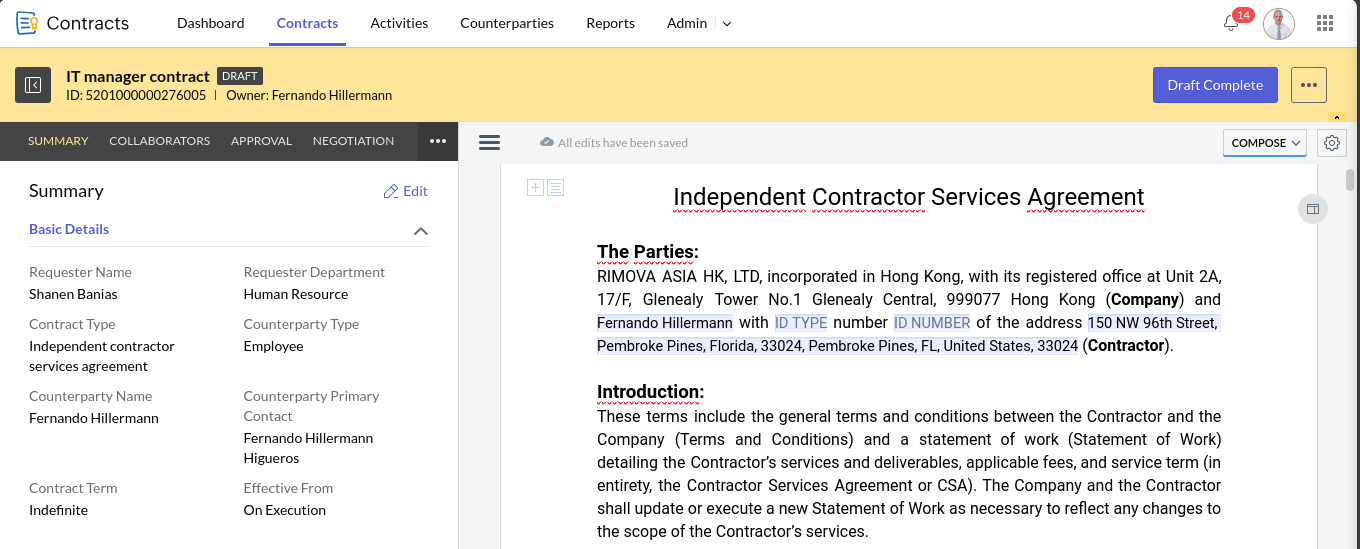Switch to the Collaborators tab
Screen dimensions: 1360x549
pos(159,141)
